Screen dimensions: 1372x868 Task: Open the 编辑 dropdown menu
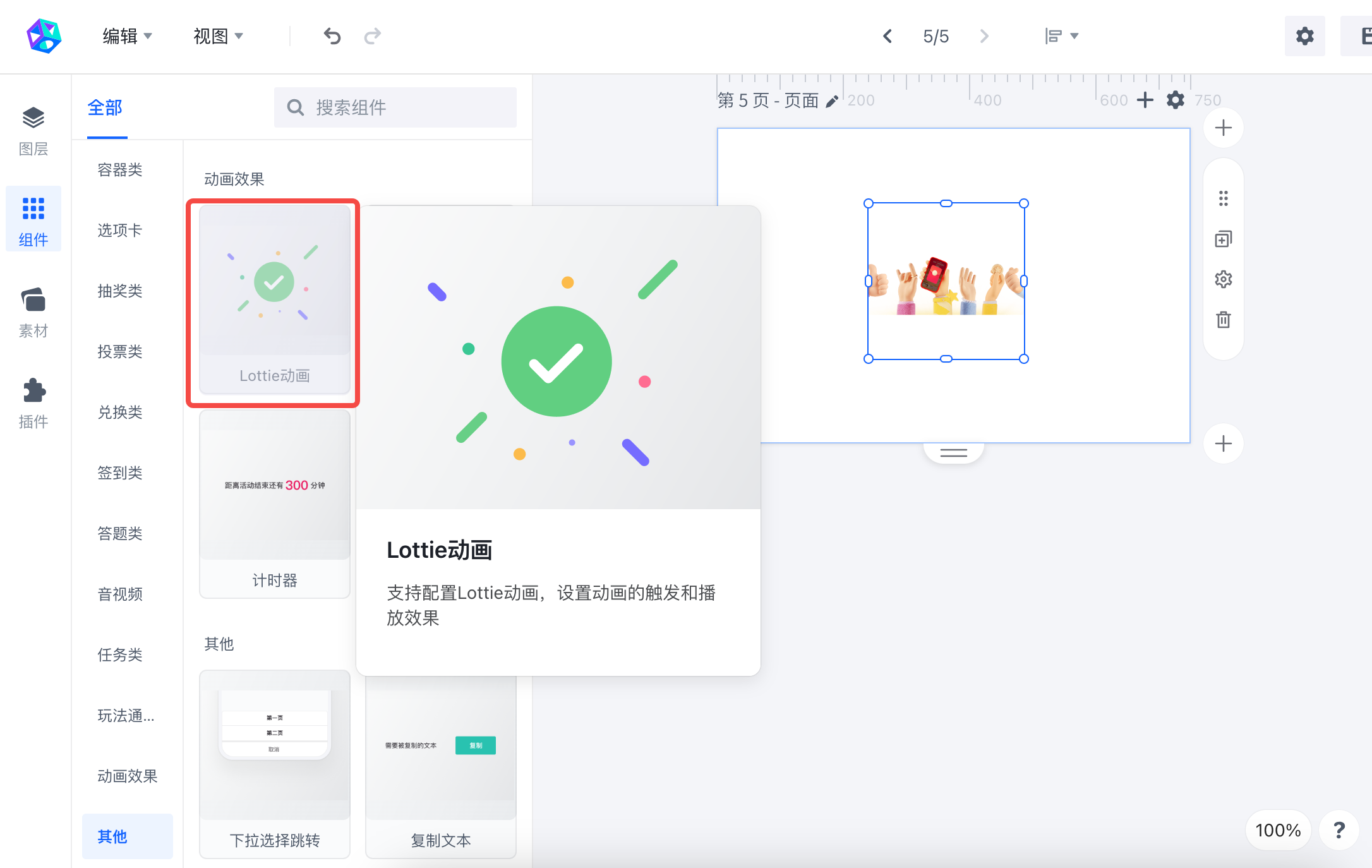[x=127, y=36]
